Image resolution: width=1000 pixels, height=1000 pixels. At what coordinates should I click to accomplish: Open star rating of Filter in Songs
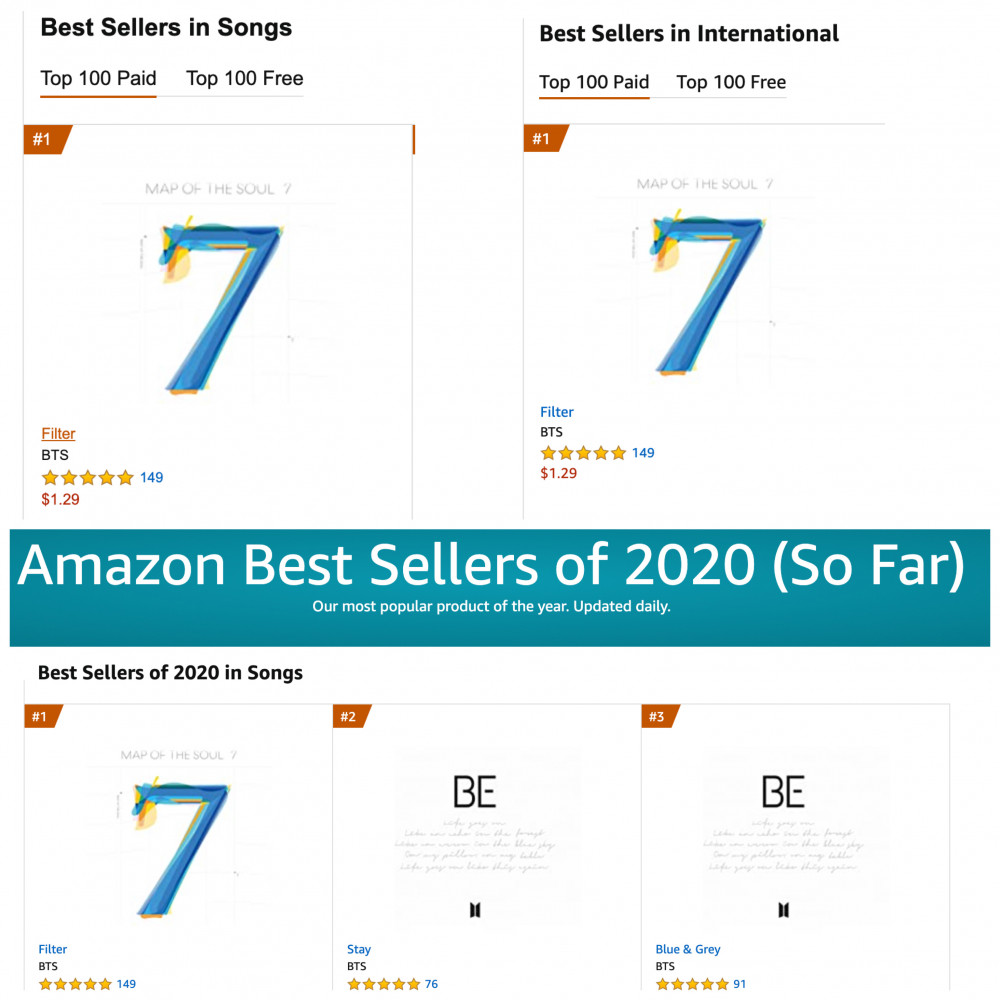[x=88, y=478]
